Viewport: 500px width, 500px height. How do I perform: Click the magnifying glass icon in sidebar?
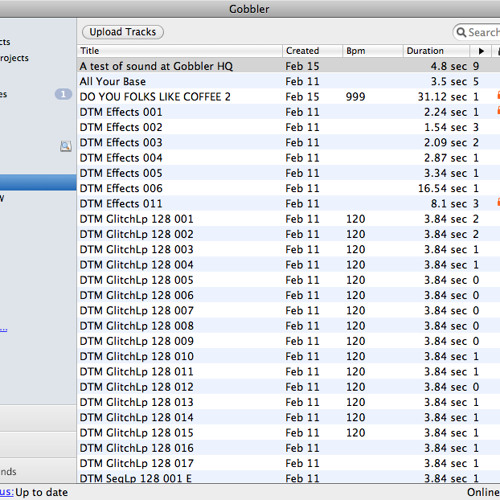coord(66,146)
